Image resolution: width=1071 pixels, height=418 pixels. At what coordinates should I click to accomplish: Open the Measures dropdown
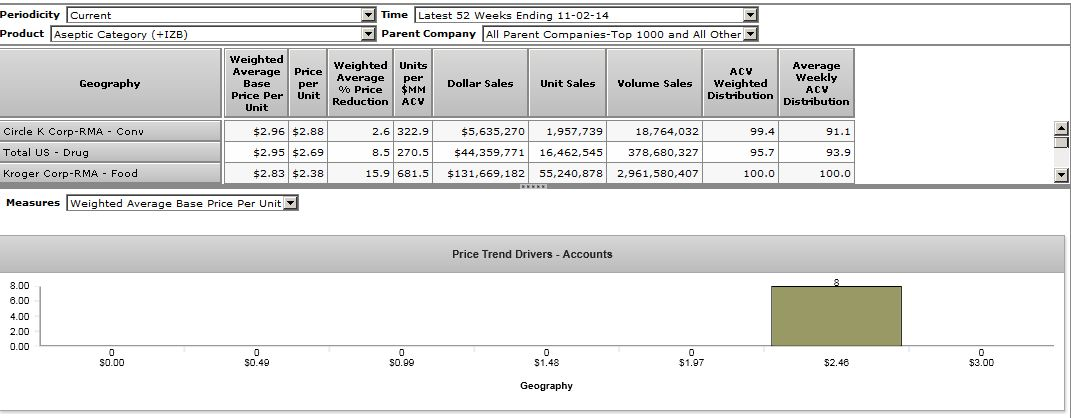[290, 203]
